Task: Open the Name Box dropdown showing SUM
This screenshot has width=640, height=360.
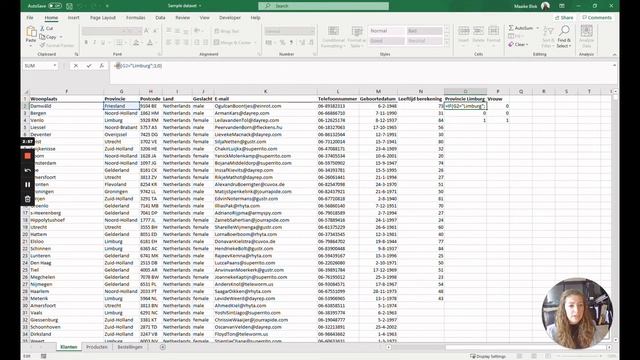Action: coord(55,66)
